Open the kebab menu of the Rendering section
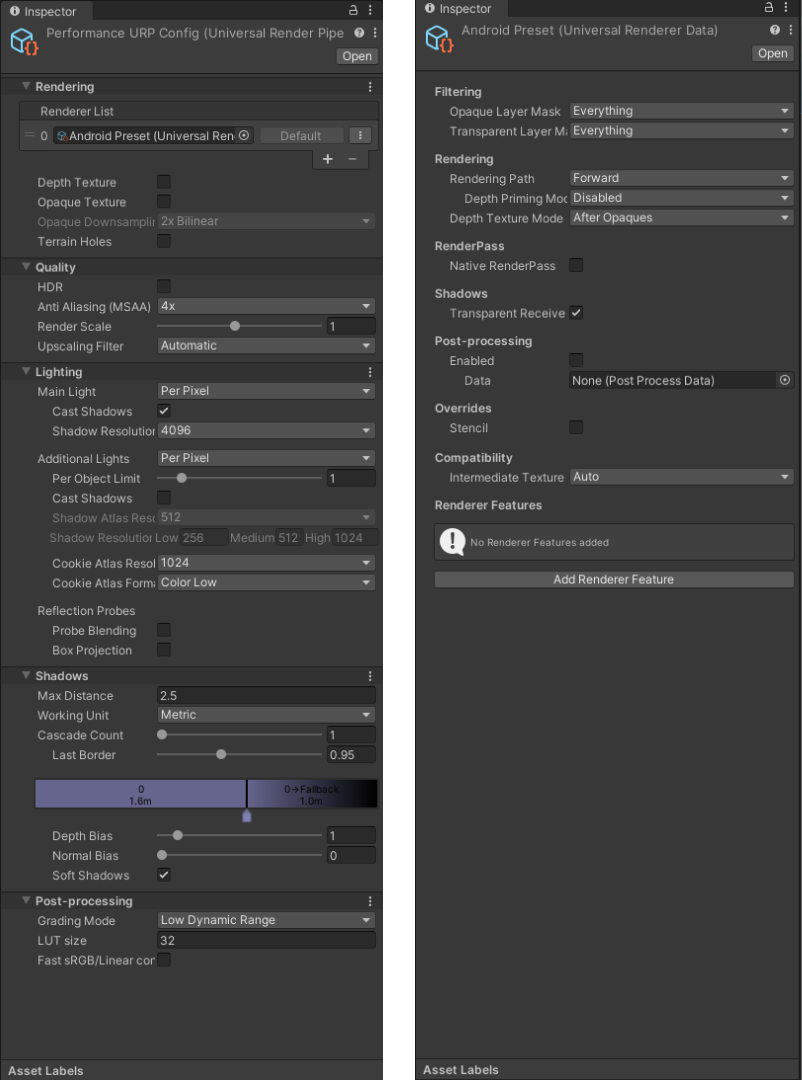Screen dimensions: 802x1080 (370, 87)
